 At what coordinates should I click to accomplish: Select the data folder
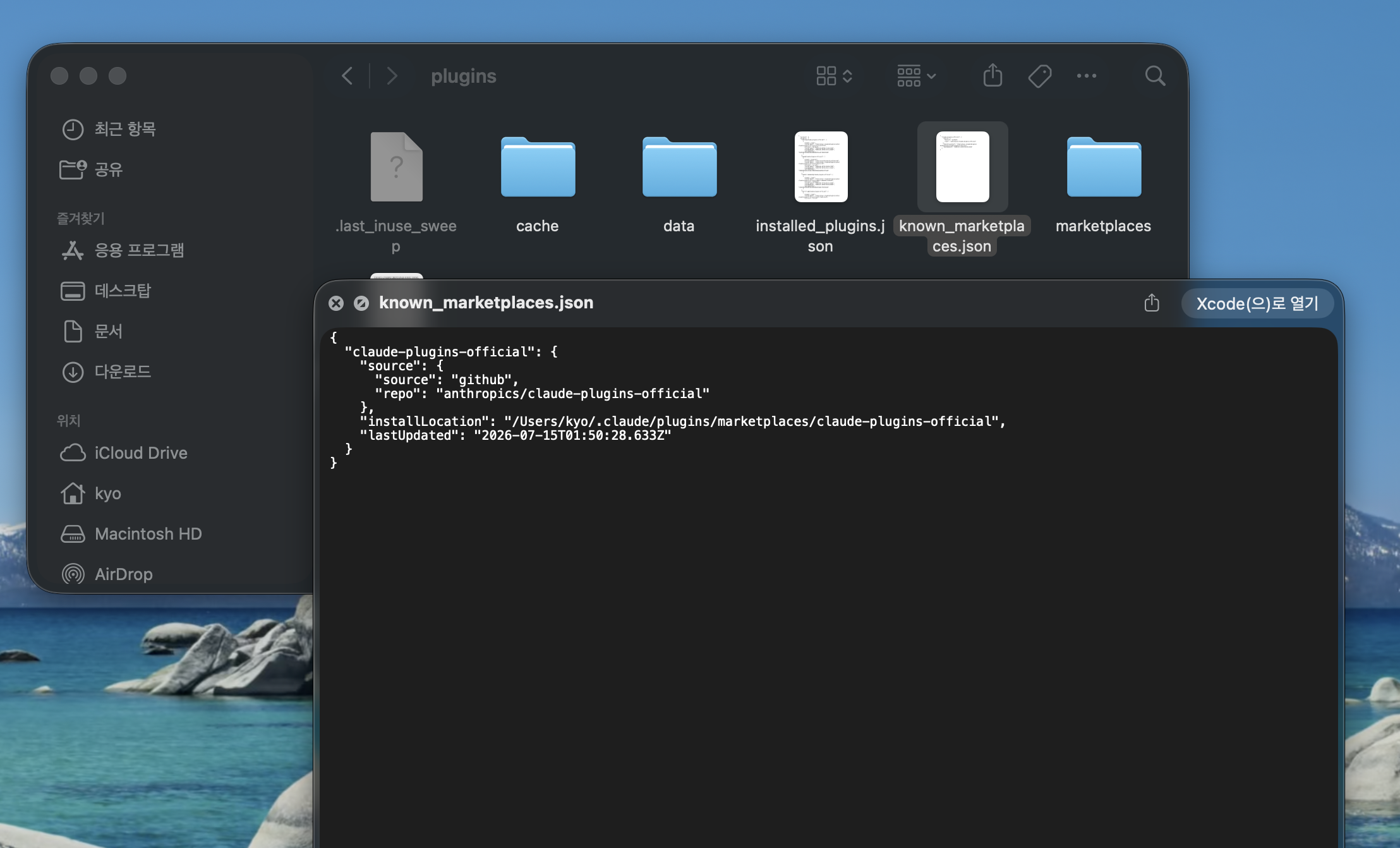coord(679,167)
